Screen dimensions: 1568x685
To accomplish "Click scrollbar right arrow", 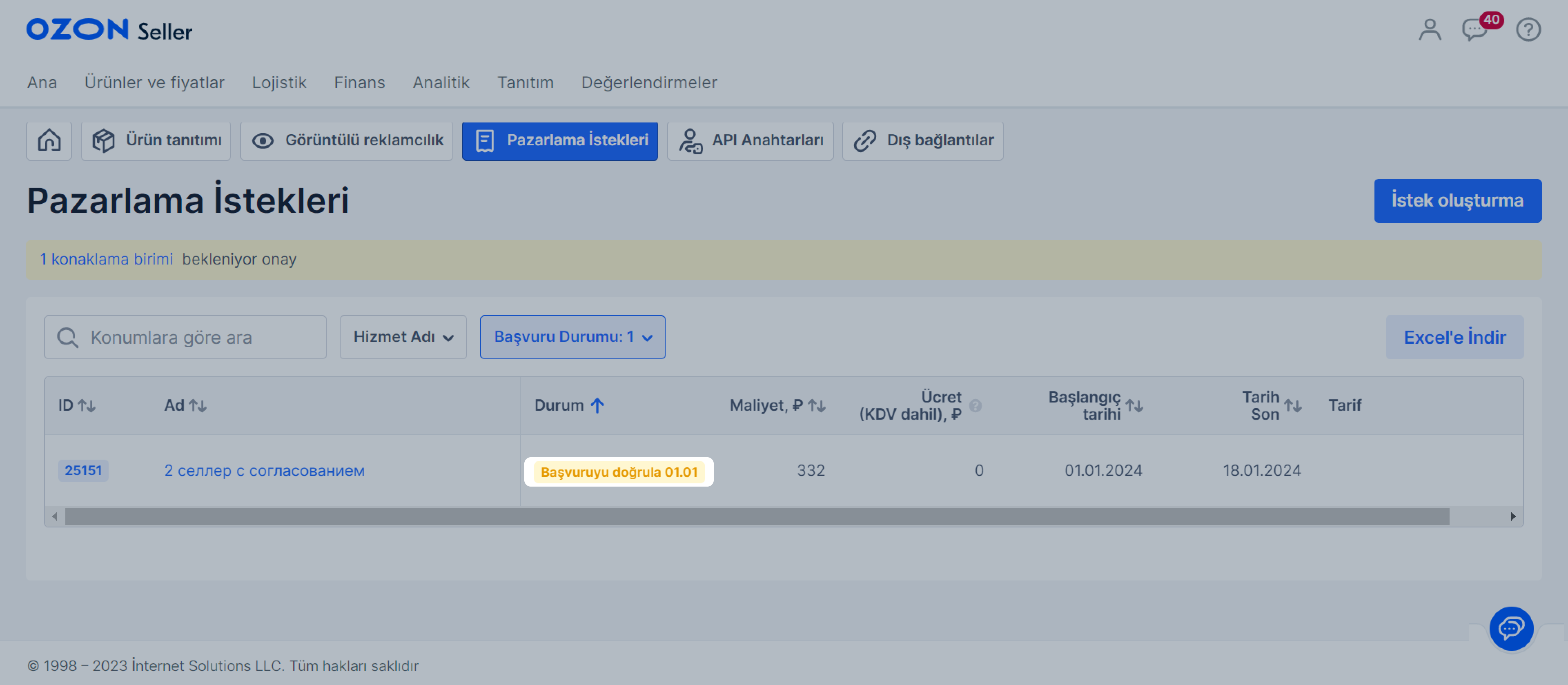I will pos(1512,516).
